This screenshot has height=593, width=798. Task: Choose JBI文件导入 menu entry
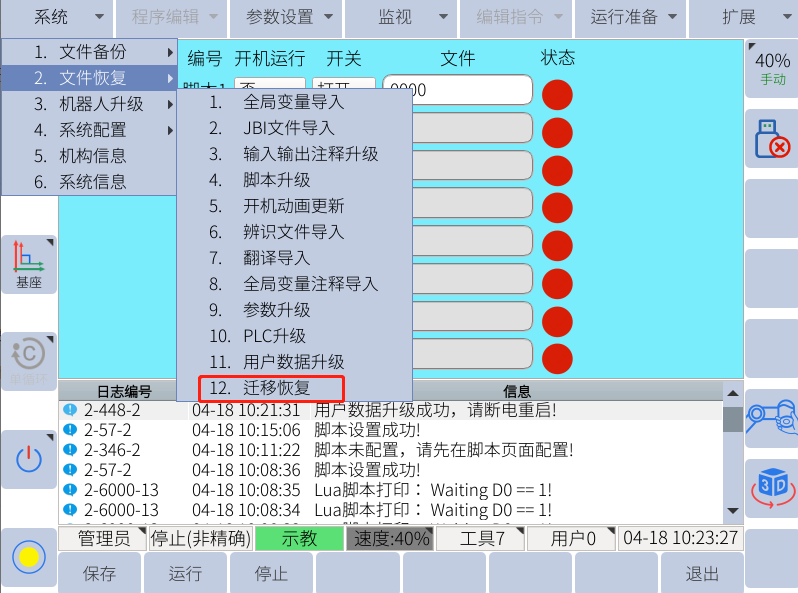(x=288, y=128)
